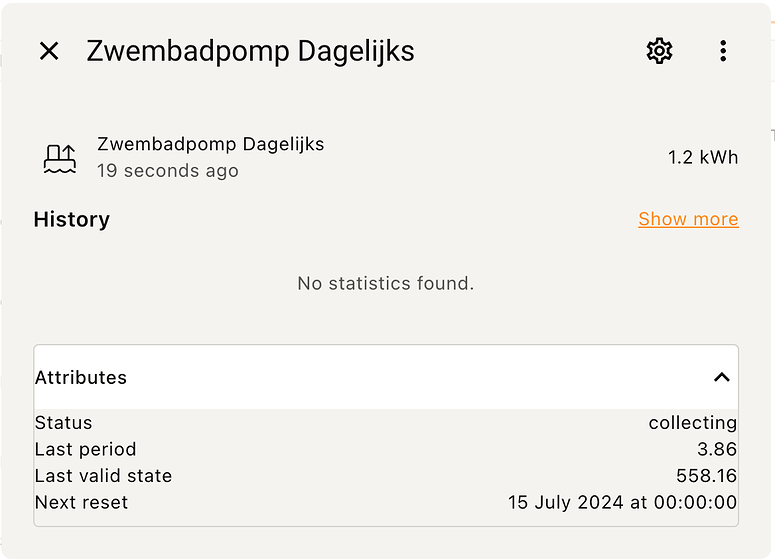The width and height of the screenshot is (775, 559).
Task: Select the Status attribute row label
Action: coord(64,423)
